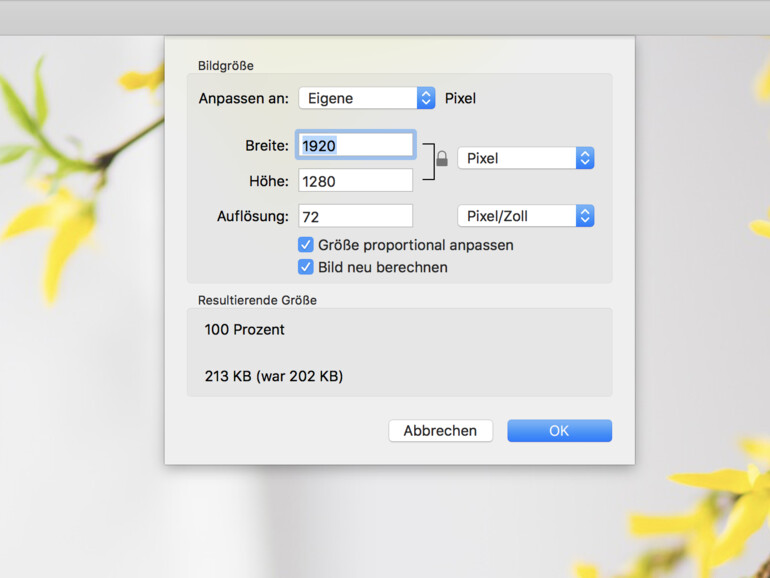This screenshot has height=578, width=770.
Task: Click the 100 Prozent result text
Action: pyautogui.click(x=245, y=330)
